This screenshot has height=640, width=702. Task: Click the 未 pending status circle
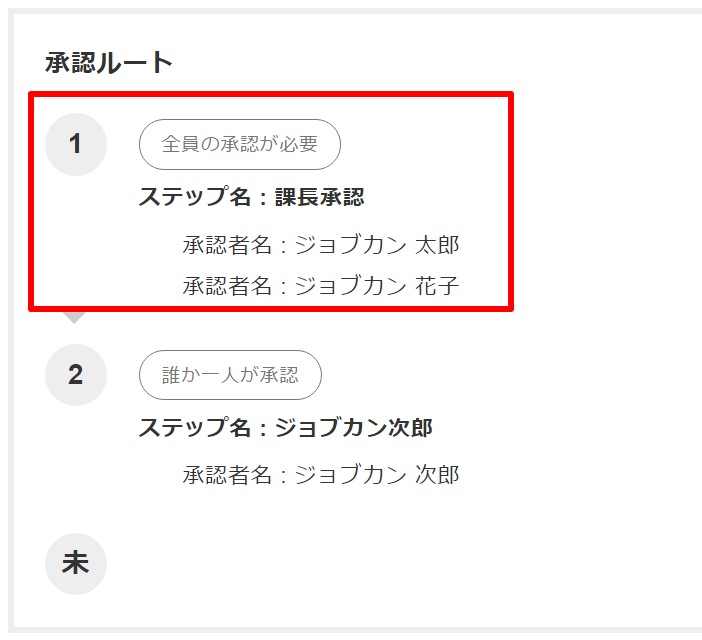[76, 564]
